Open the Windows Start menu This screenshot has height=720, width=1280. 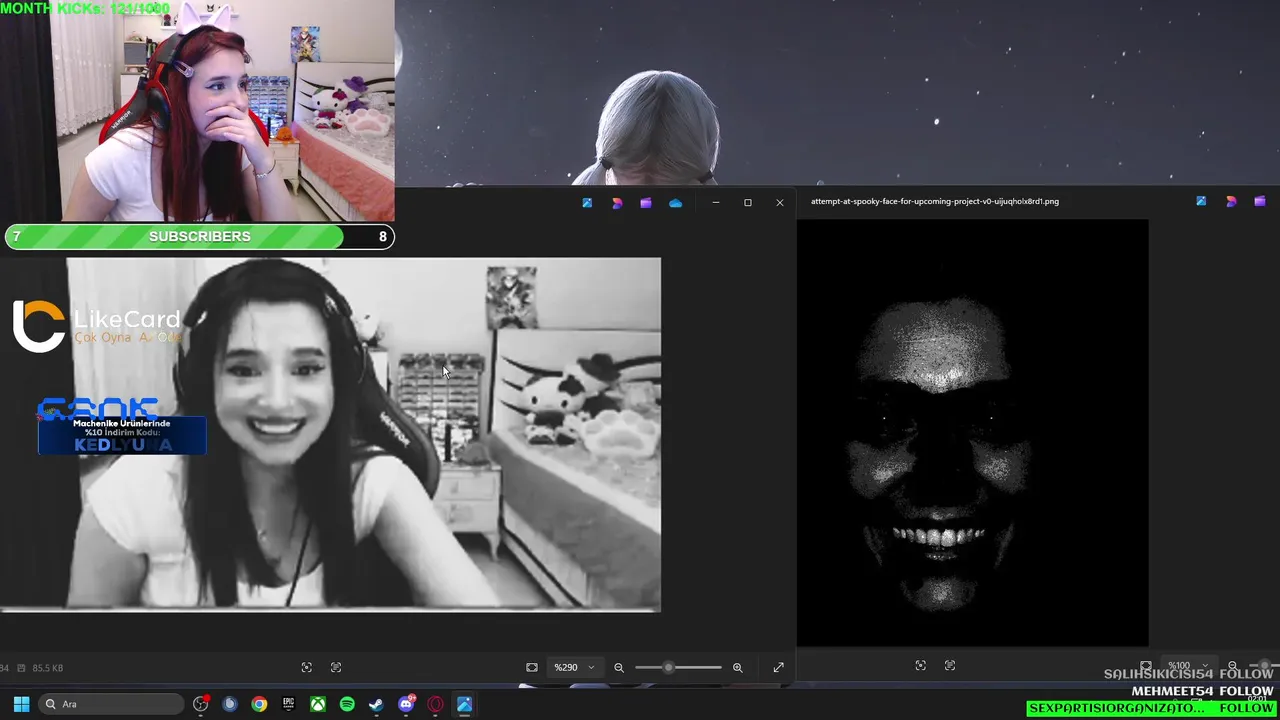(21, 704)
